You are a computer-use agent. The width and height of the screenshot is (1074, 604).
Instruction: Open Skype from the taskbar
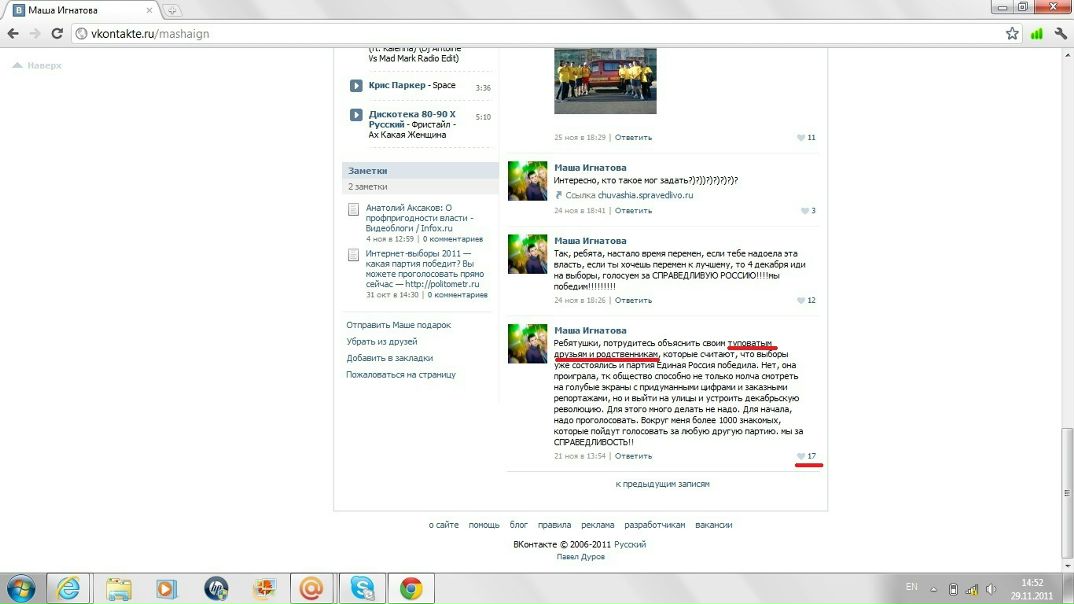coord(362,588)
